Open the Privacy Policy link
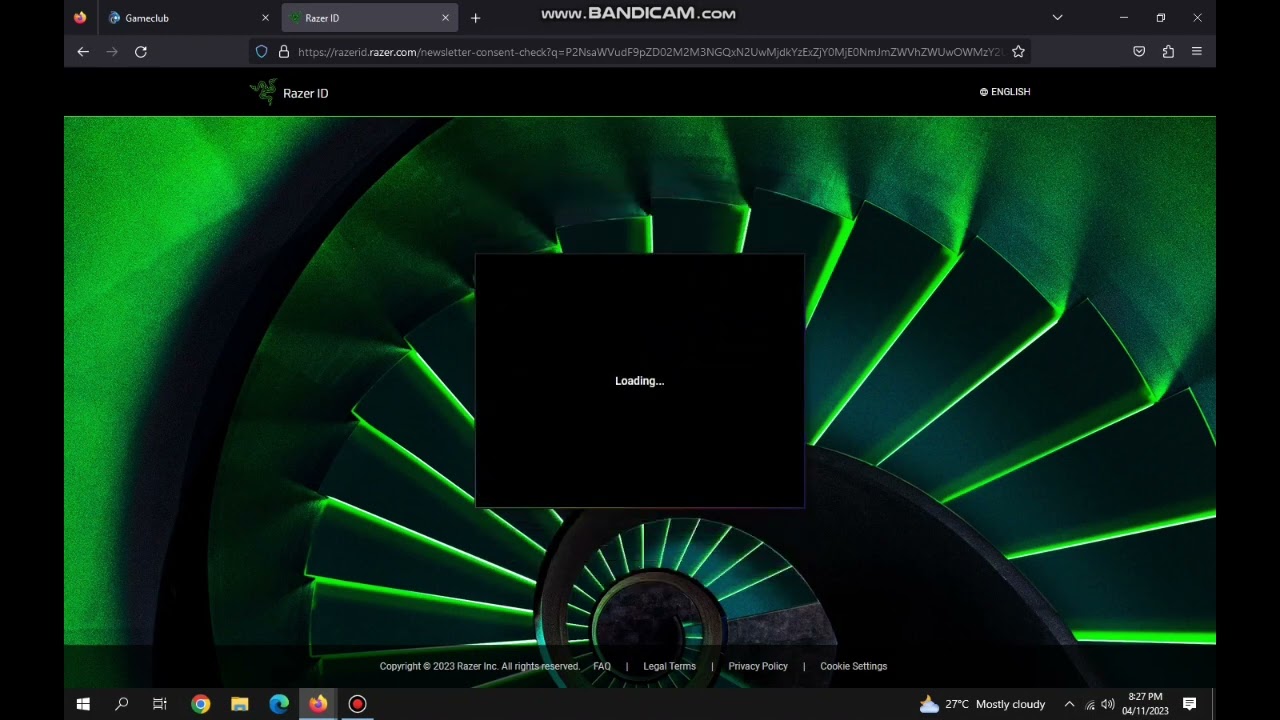This screenshot has height=720, width=1280. [758, 666]
